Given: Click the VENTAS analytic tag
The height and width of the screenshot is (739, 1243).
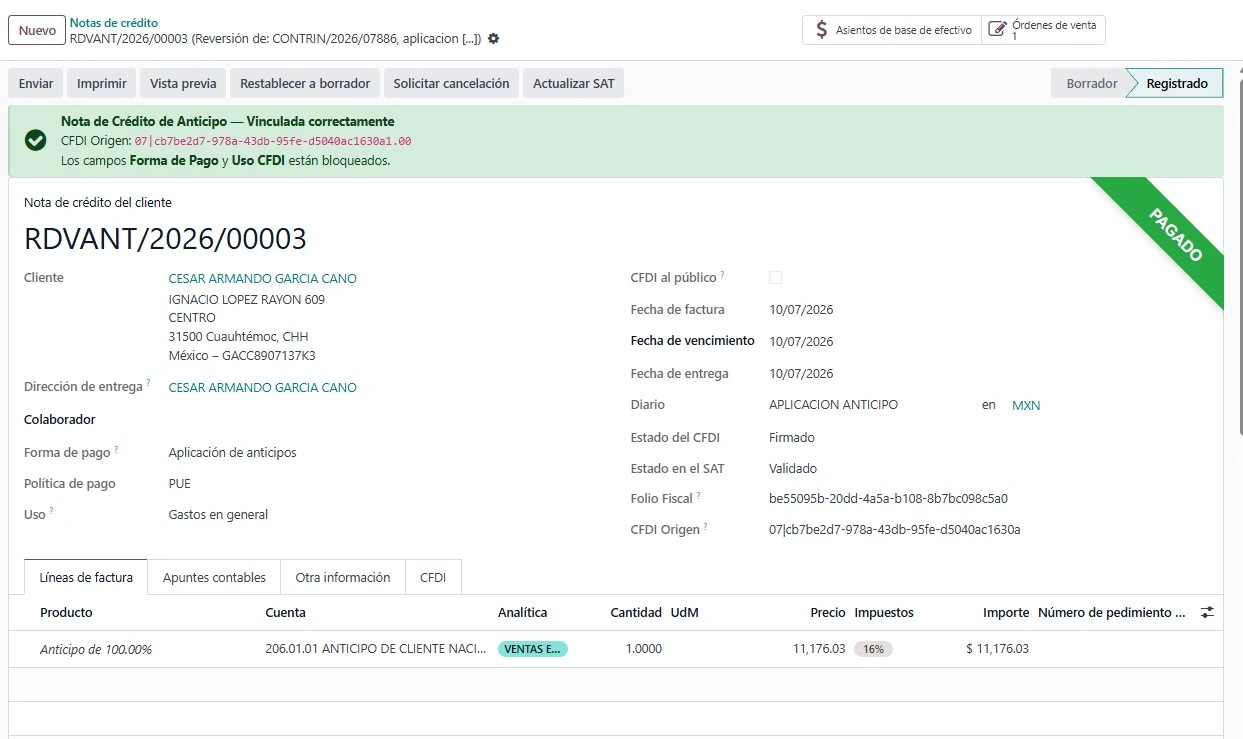Looking at the screenshot, I should 532,649.
